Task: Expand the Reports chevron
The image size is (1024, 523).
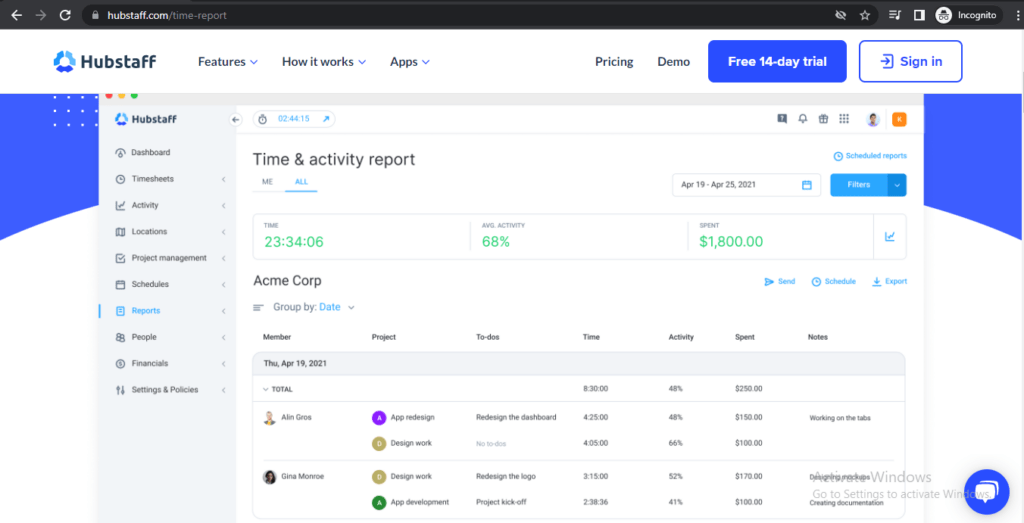Action: (223, 311)
